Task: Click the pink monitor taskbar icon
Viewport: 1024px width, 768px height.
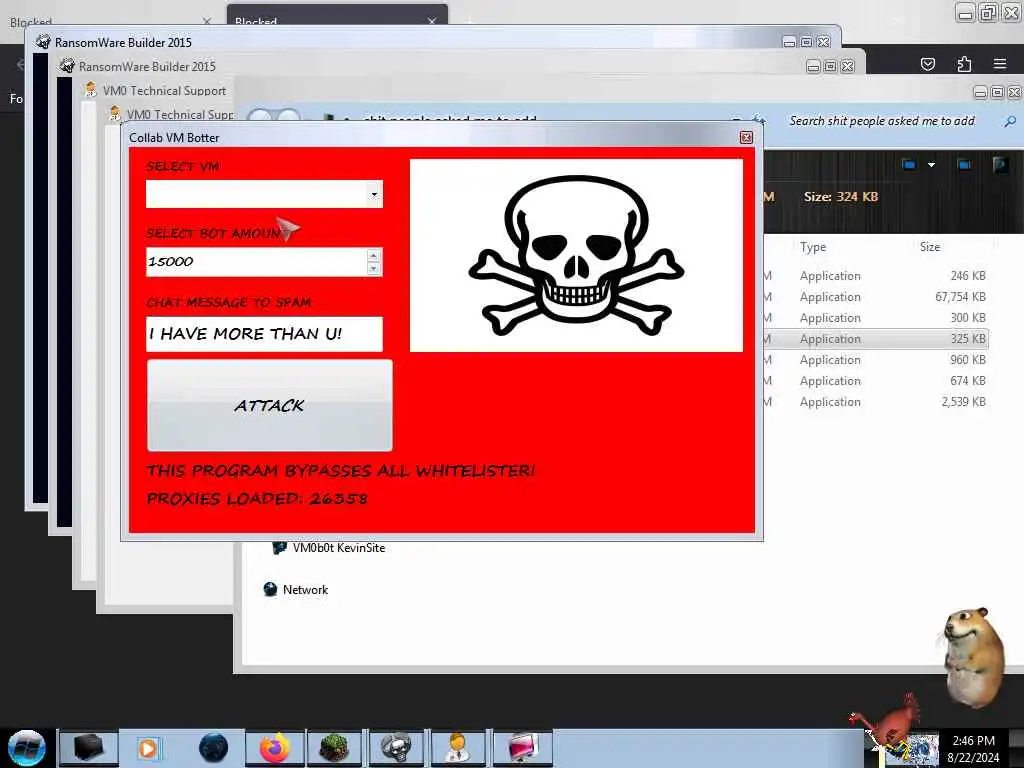Action: (x=522, y=748)
